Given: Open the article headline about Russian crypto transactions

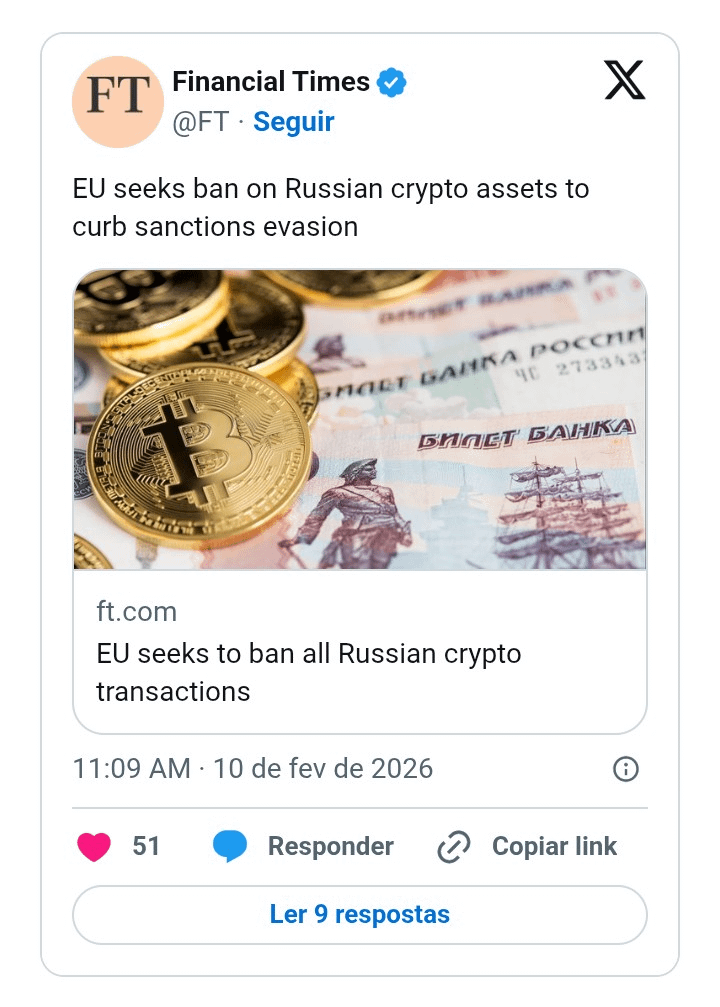Looking at the screenshot, I should [309, 672].
